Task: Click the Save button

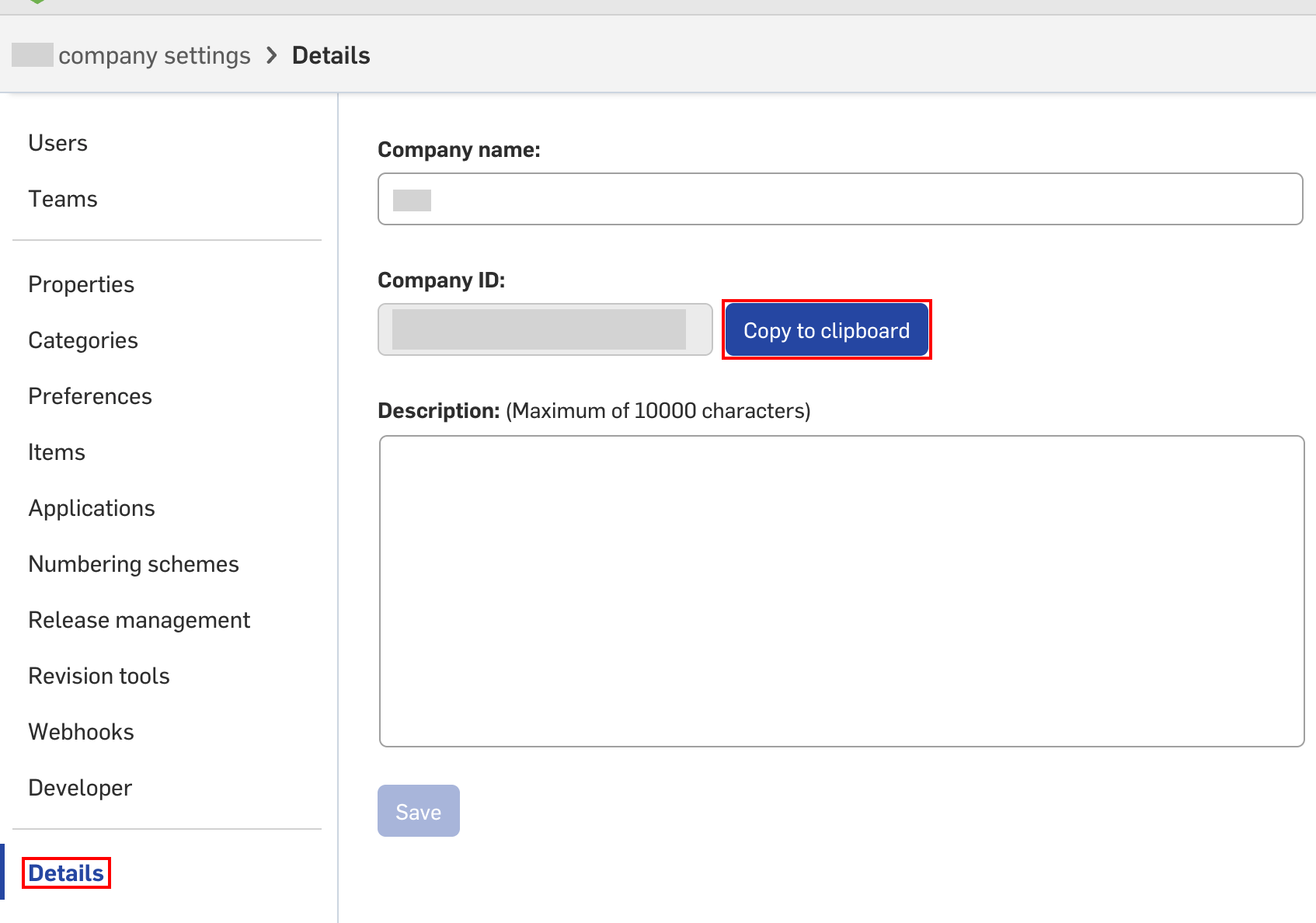Action: tap(419, 811)
